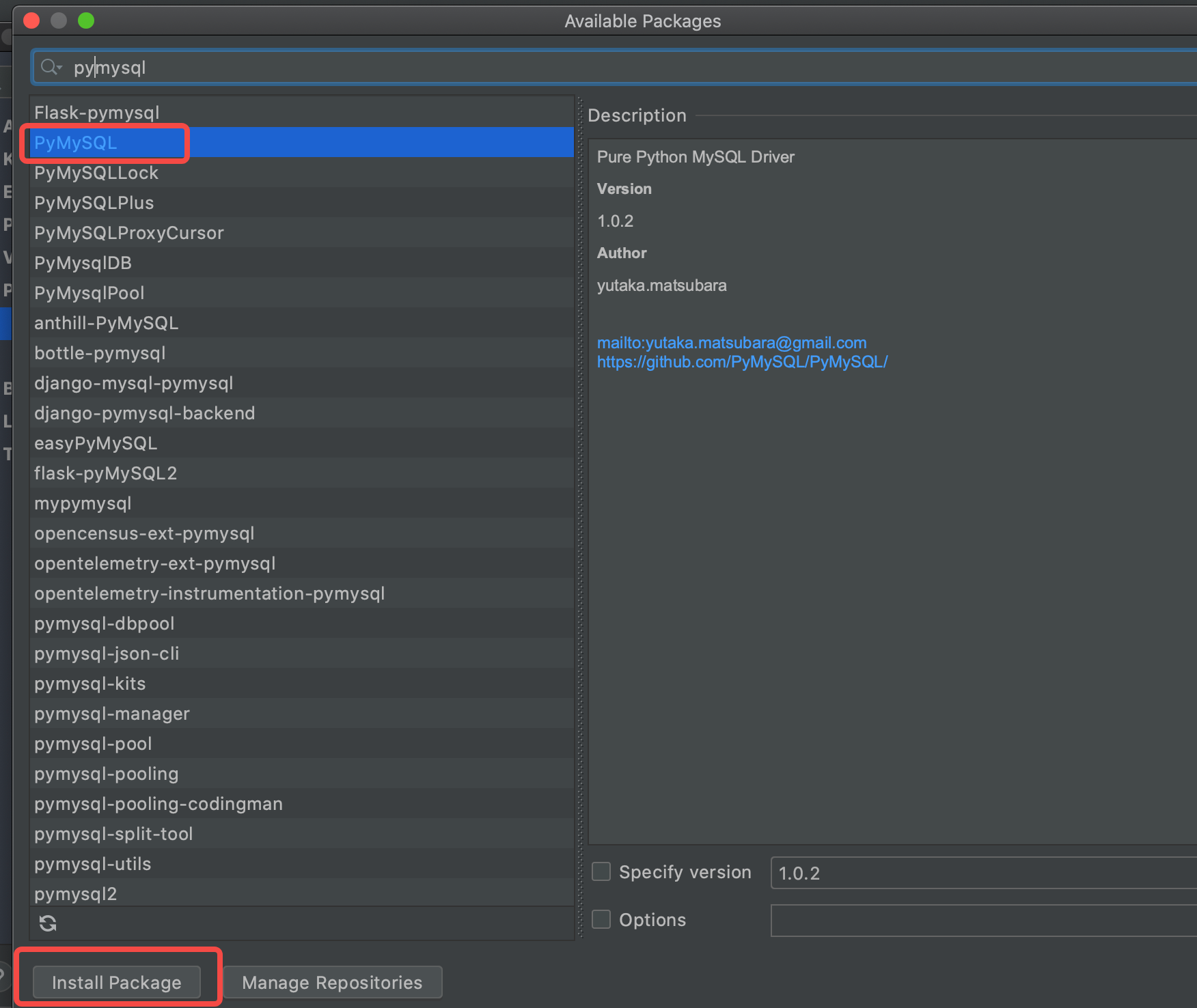This screenshot has height=1008, width=1197.
Task: Enable the Specify version checkbox
Action: pyautogui.click(x=601, y=871)
